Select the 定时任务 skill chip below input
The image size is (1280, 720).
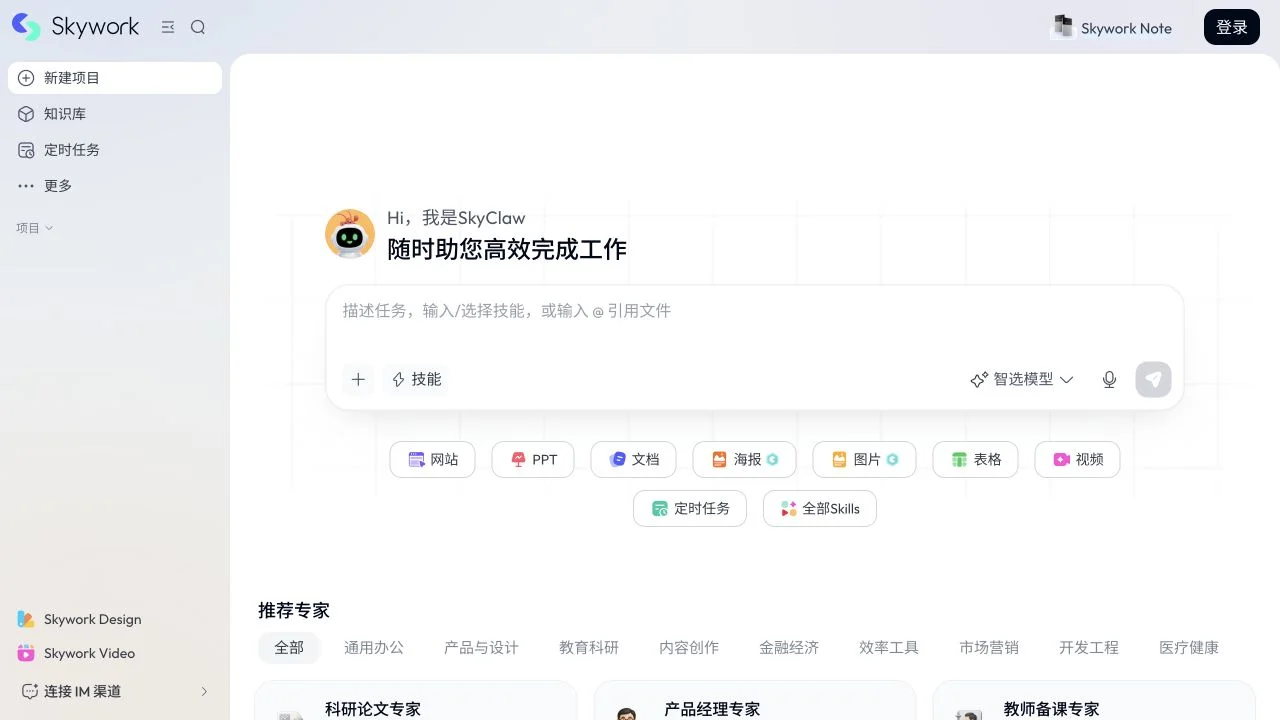[690, 509]
